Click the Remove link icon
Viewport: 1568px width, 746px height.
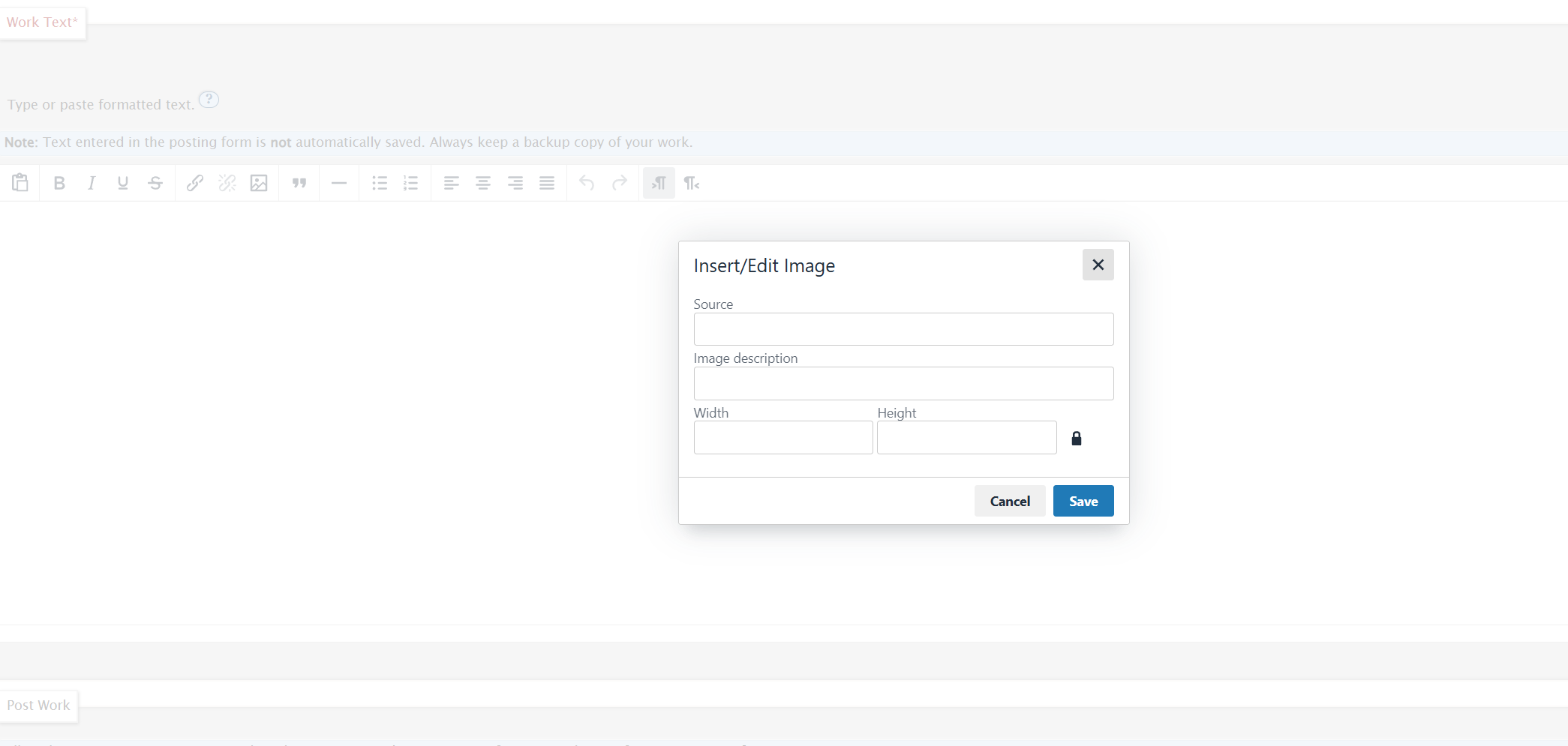coord(227,183)
